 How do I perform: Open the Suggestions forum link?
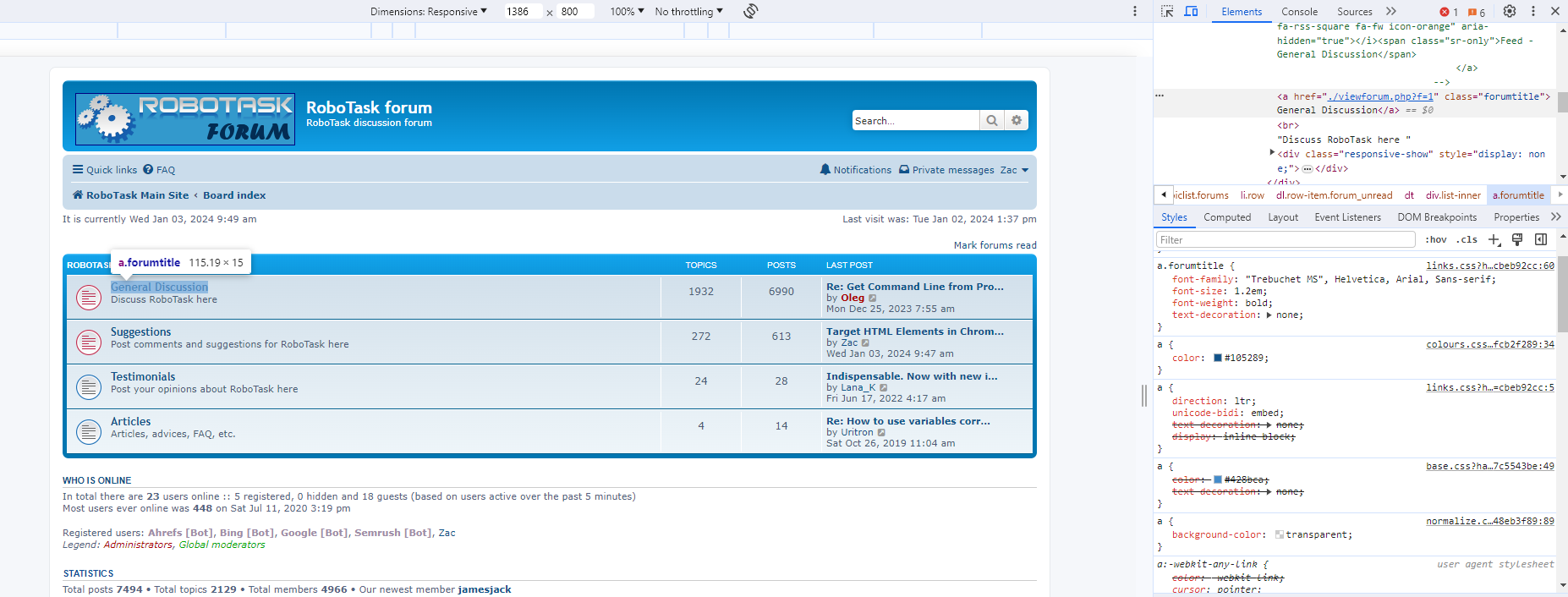coord(140,332)
